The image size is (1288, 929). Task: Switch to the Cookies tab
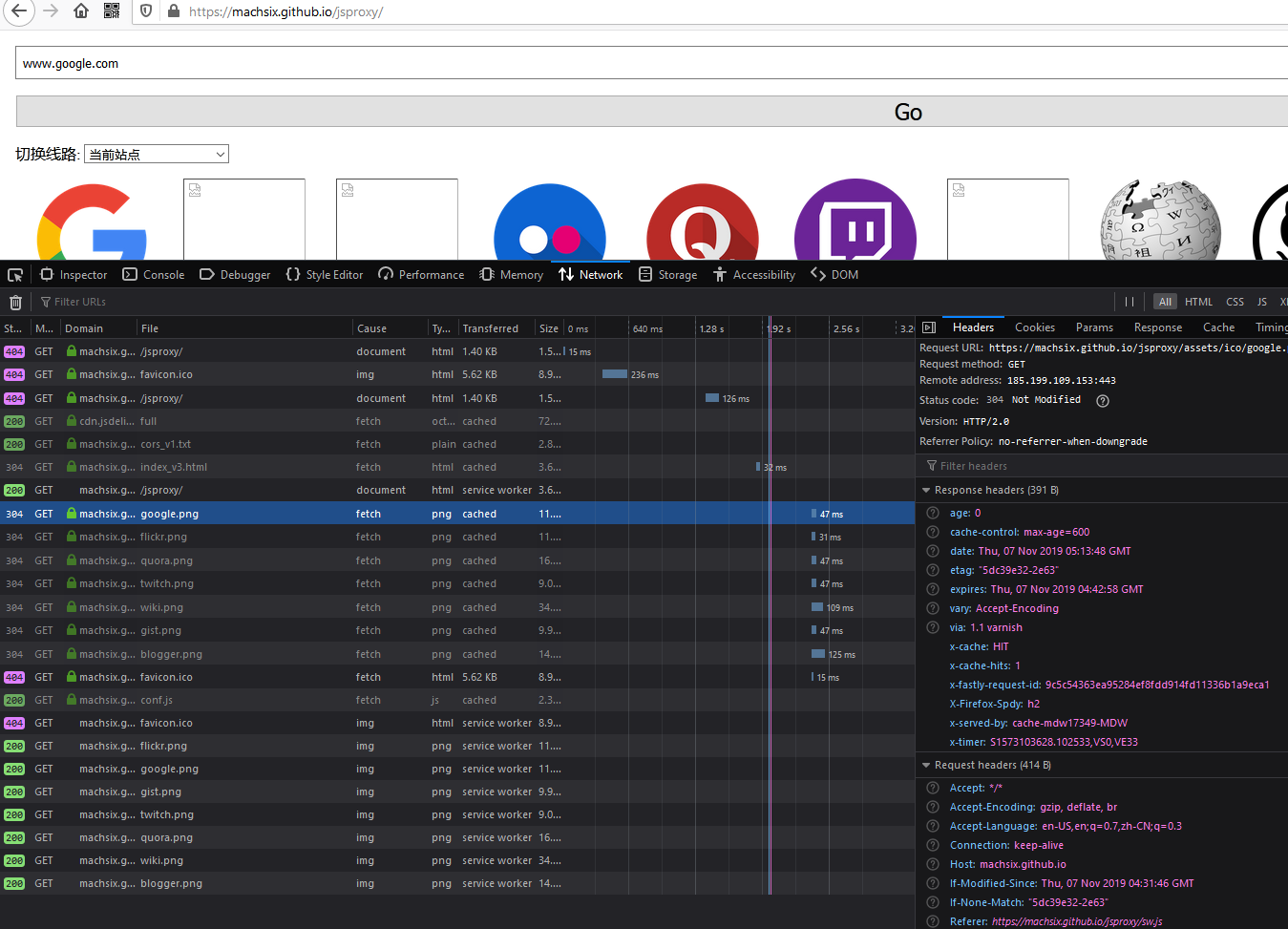1034,327
